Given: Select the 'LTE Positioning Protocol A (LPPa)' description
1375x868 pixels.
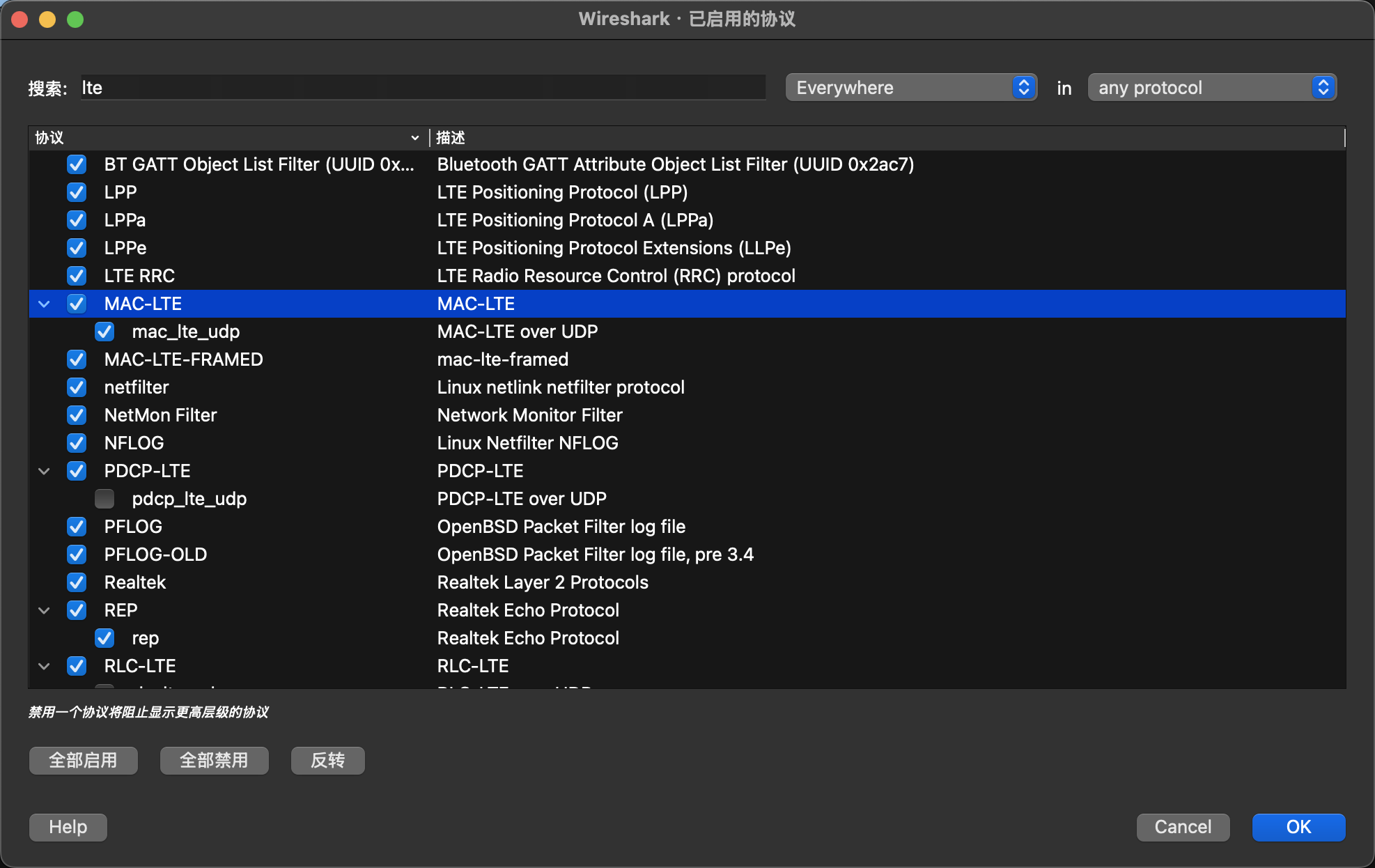Looking at the screenshot, I should 575,220.
